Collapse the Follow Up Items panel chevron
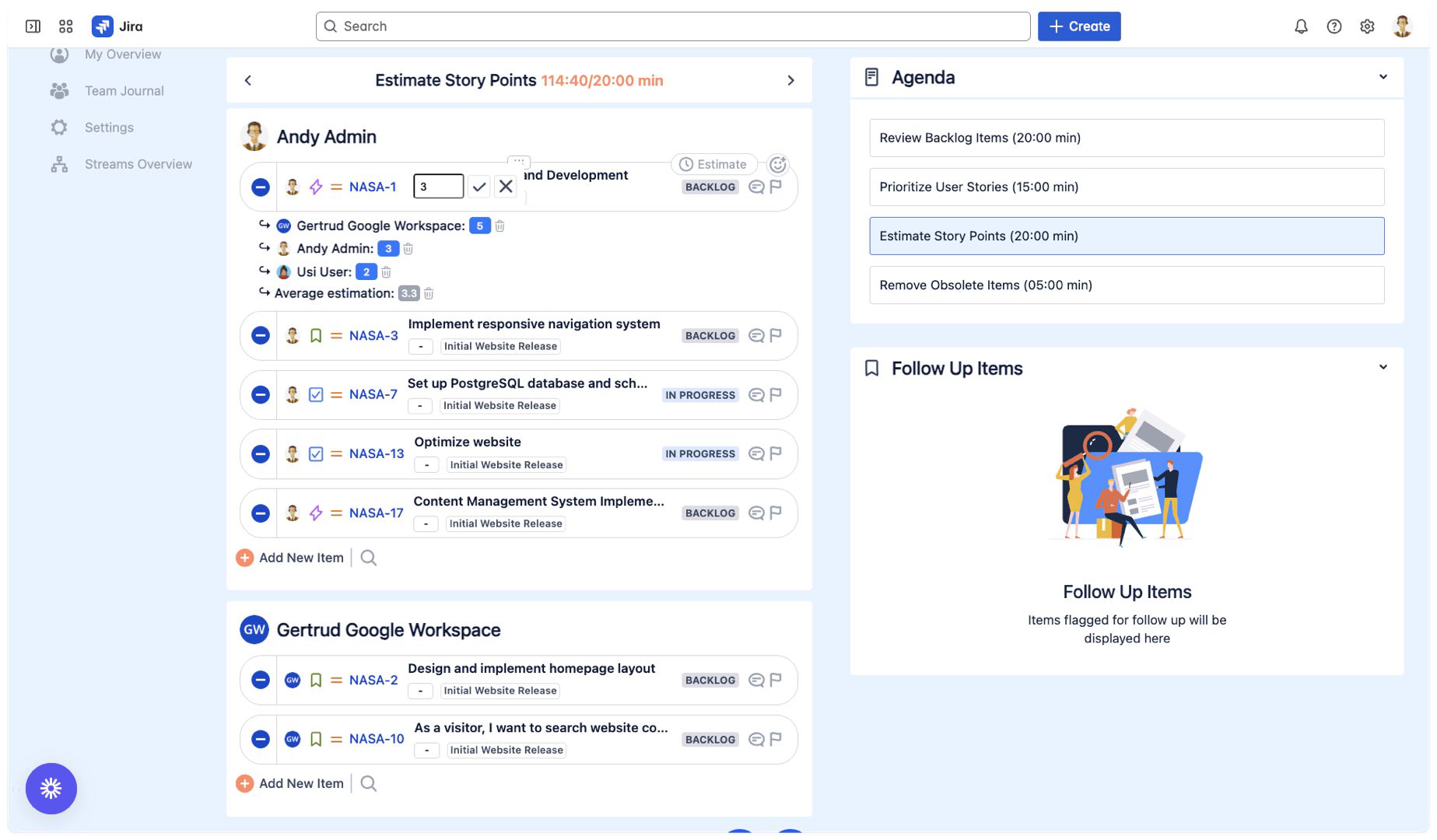Screen dimensions: 1437x840 click(1383, 367)
